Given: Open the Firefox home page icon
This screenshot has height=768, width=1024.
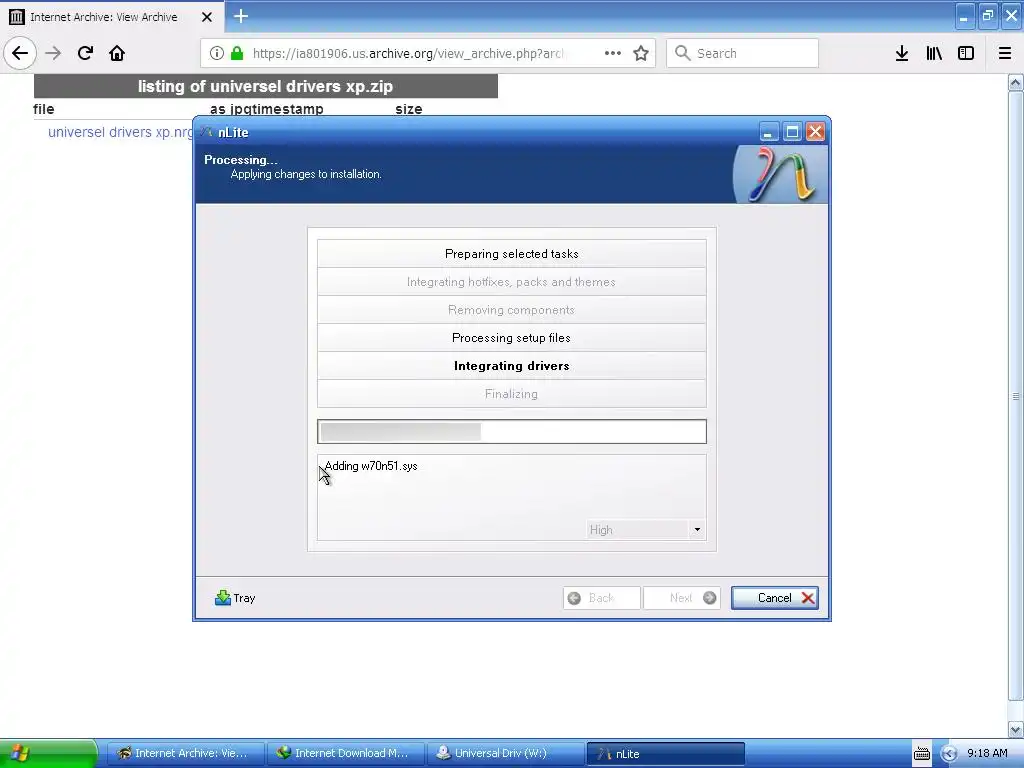Looking at the screenshot, I should point(117,53).
